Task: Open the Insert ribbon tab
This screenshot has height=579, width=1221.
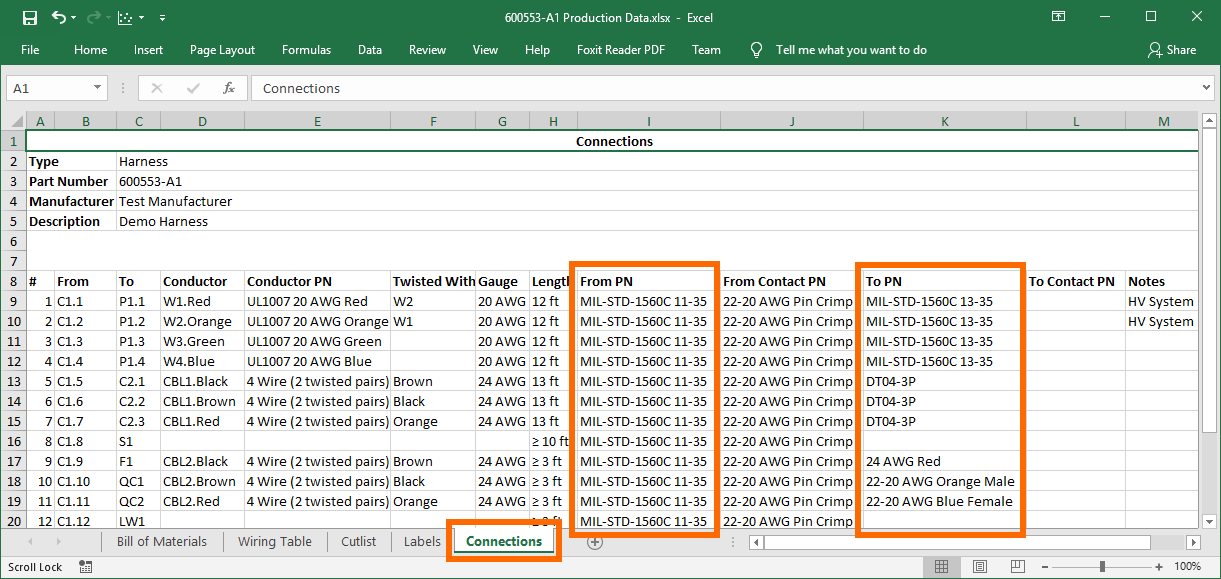Action: (x=148, y=50)
